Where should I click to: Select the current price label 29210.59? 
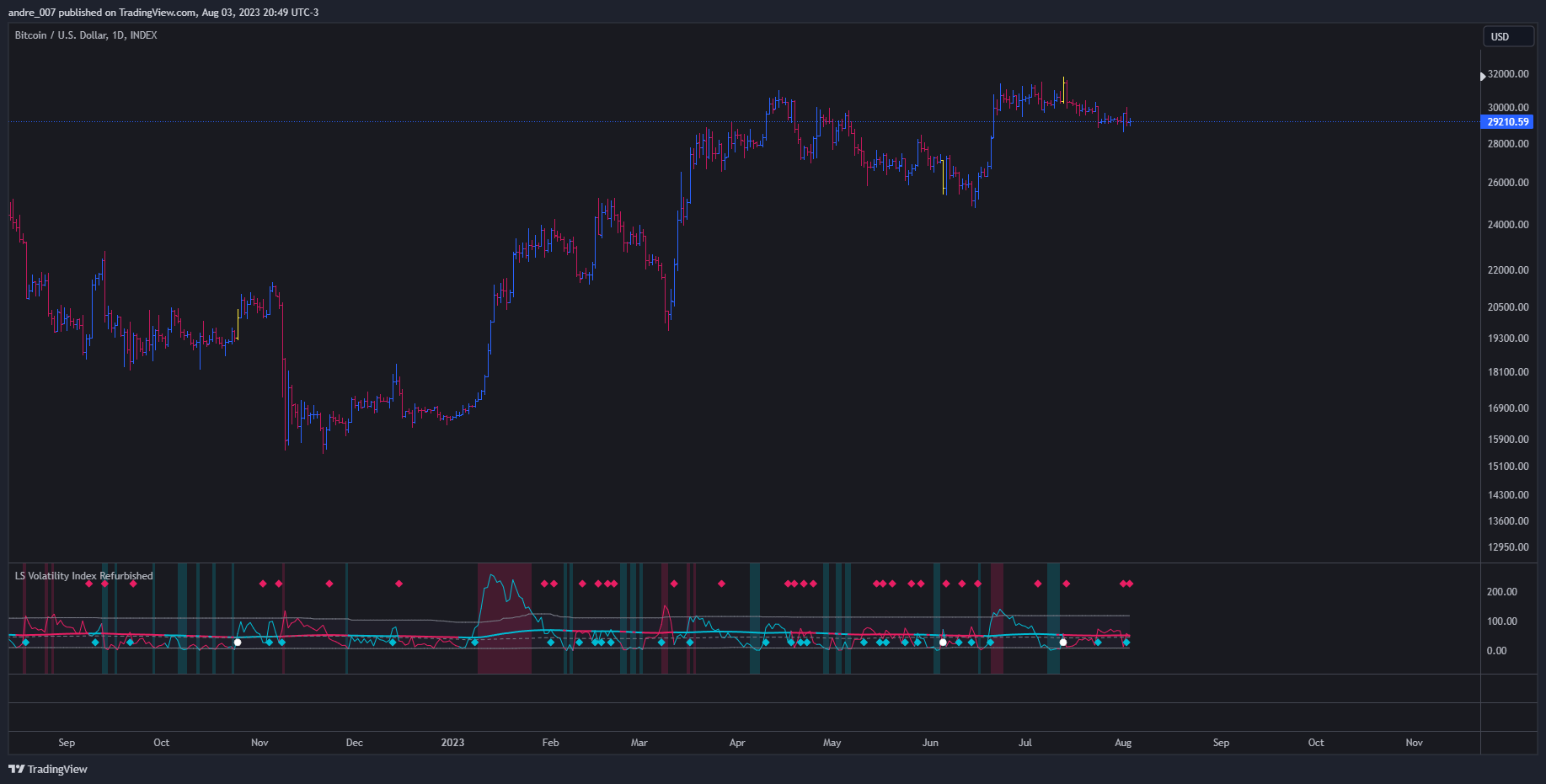click(1506, 122)
